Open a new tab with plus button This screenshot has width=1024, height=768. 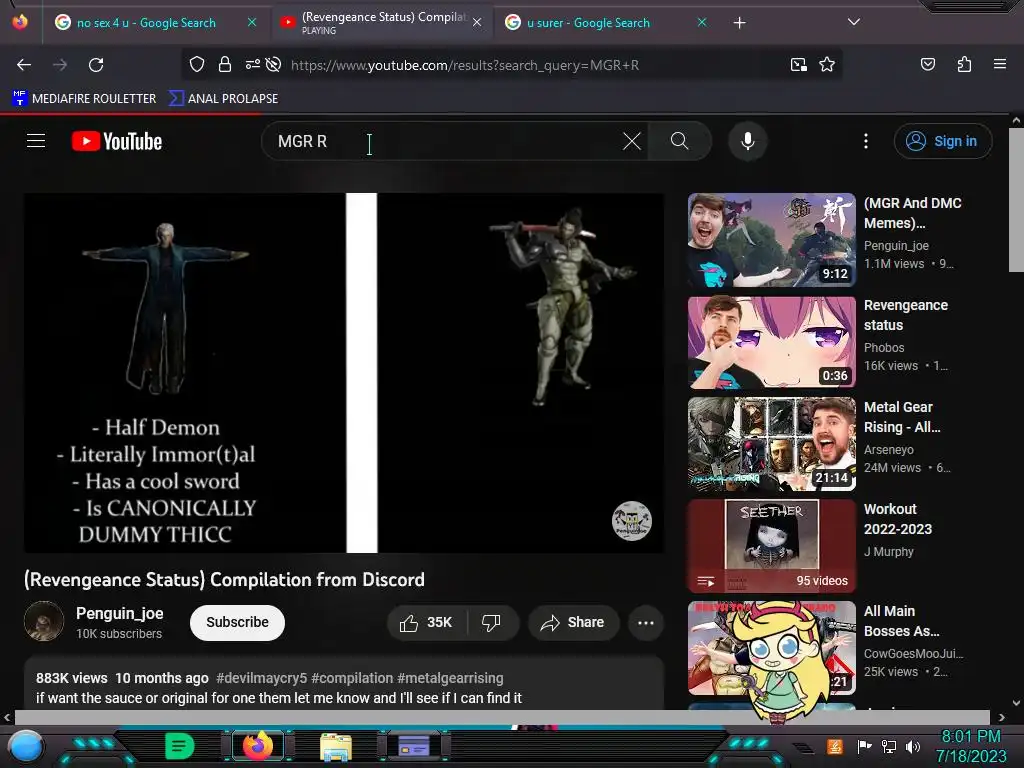(739, 23)
